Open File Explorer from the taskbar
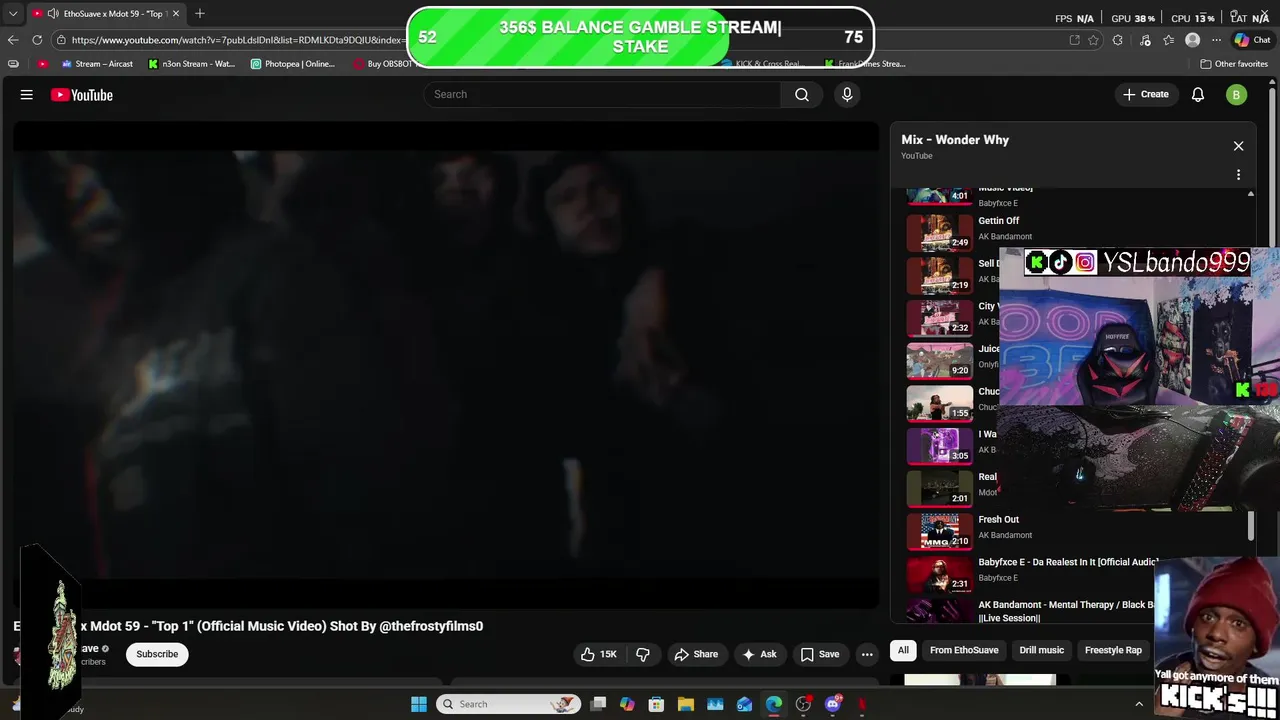Viewport: 1280px width, 720px height. click(686, 704)
